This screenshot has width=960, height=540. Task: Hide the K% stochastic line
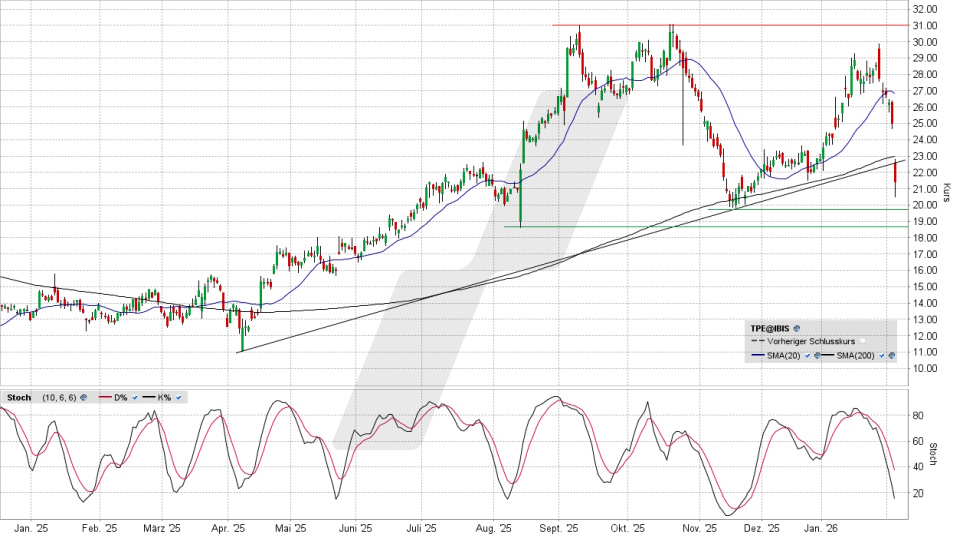pos(179,397)
